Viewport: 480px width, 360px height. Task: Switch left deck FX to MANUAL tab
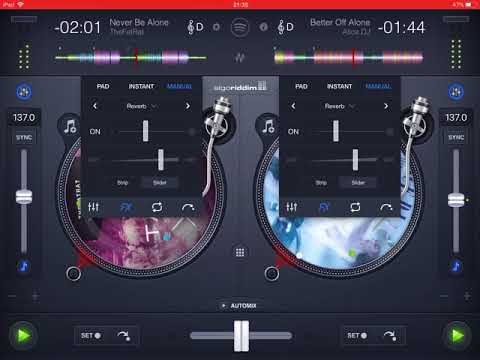click(x=179, y=87)
